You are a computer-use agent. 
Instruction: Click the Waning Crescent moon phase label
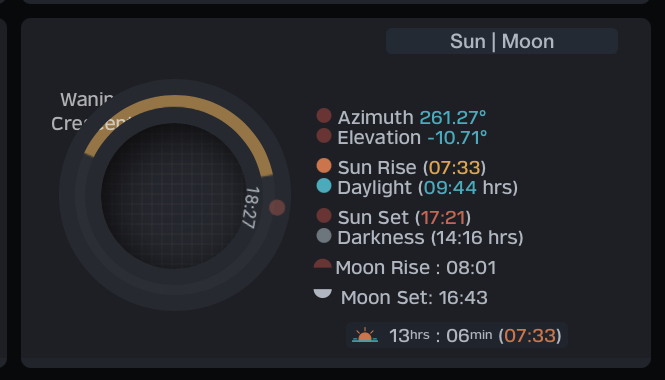tap(87, 112)
